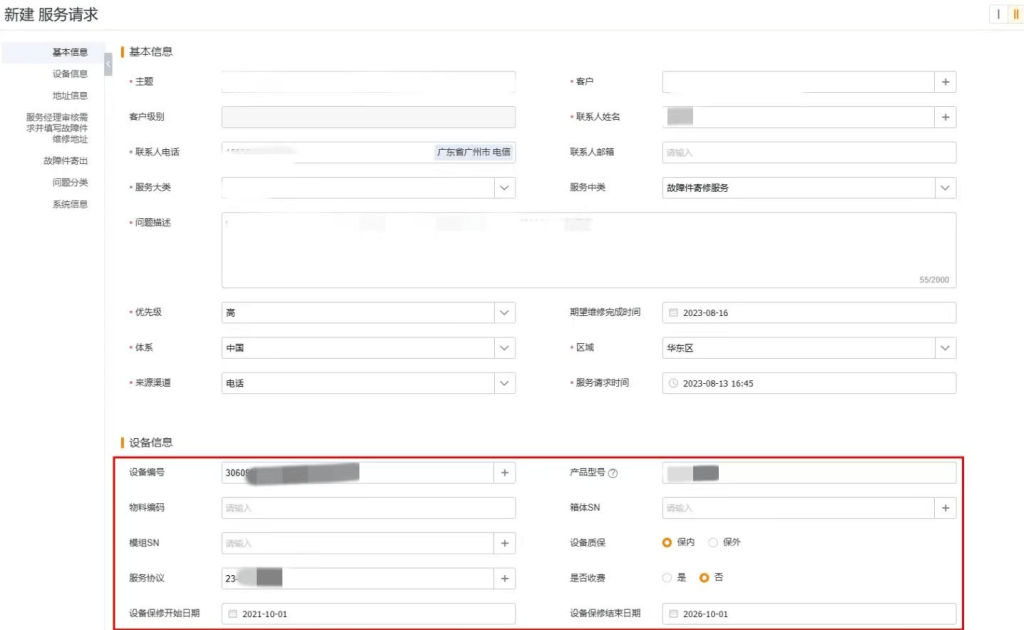This screenshot has height=630, width=1024.
Task: Jump to 问题分类 section in sidebar
Action: click(x=70, y=182)
